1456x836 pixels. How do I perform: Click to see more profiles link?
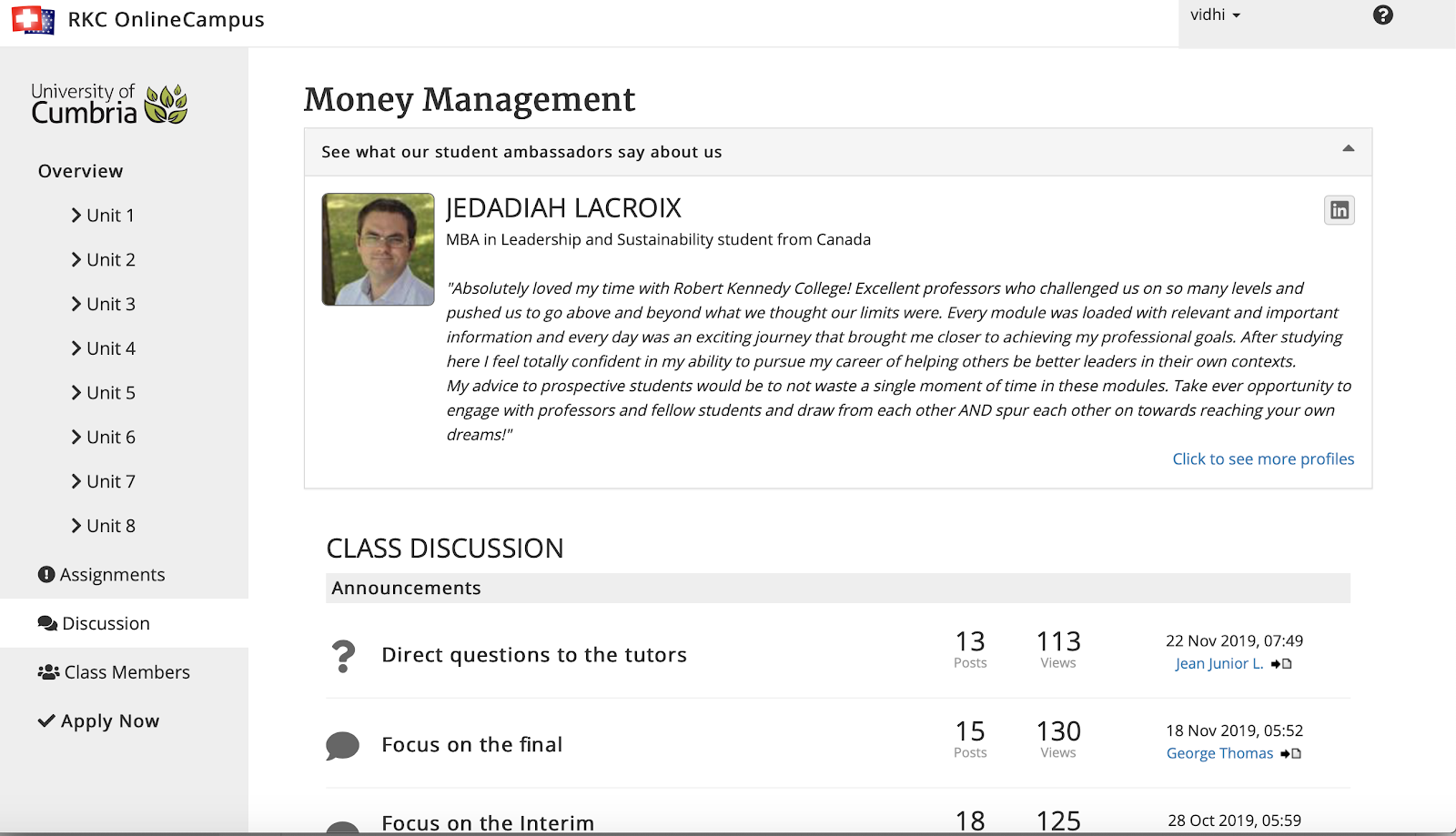pos(1262,459)
